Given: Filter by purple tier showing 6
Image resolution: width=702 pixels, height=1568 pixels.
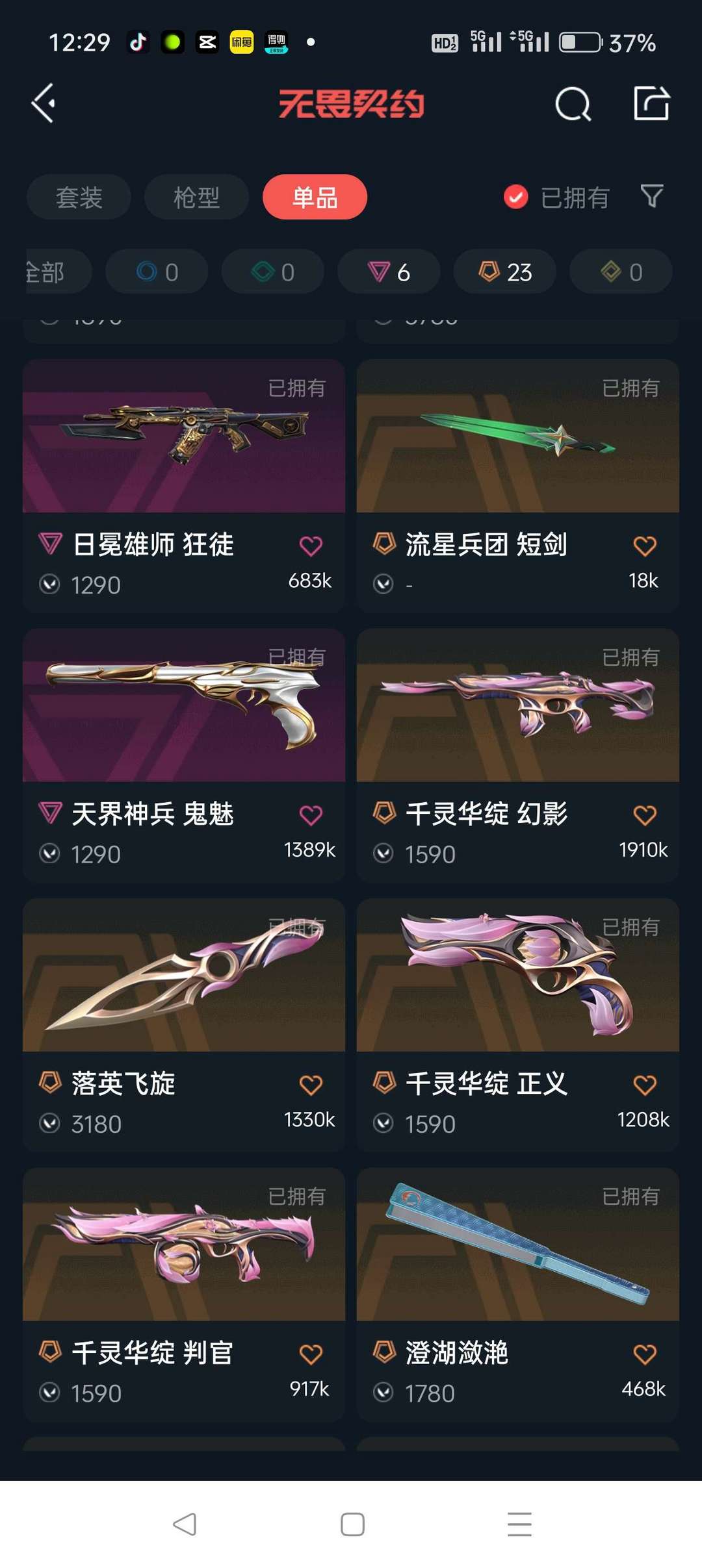Looking at the screenshot, I should (x=389, y=272).
